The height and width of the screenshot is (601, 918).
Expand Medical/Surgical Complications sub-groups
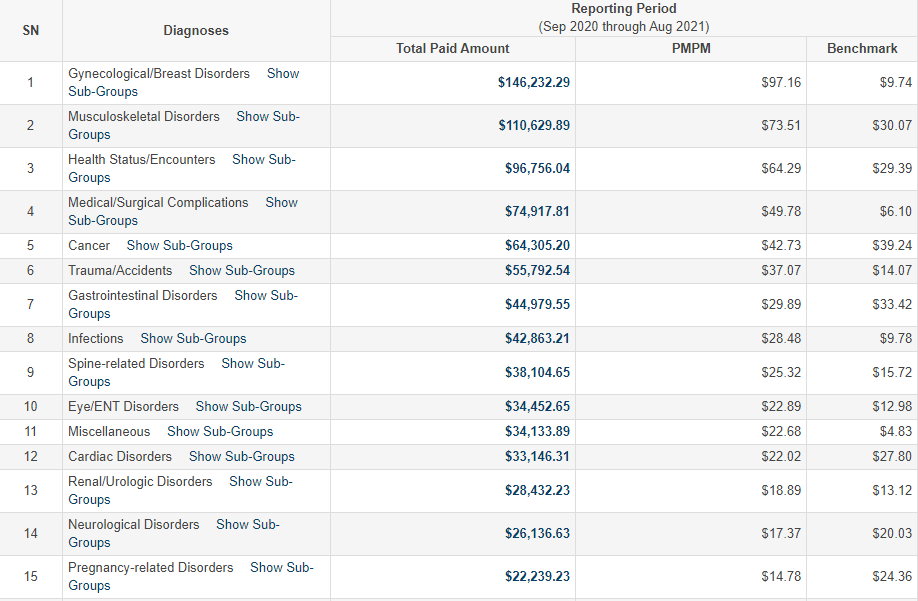[x=281, y=203]
